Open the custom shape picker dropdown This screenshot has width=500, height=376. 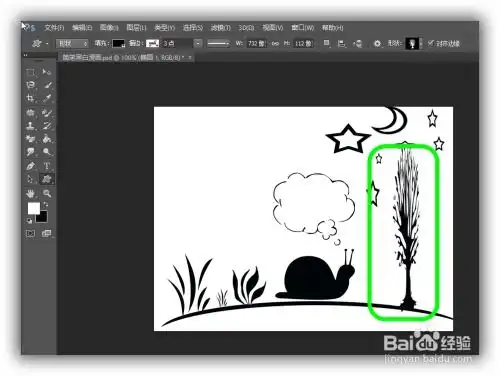click(x=421, y=43)
